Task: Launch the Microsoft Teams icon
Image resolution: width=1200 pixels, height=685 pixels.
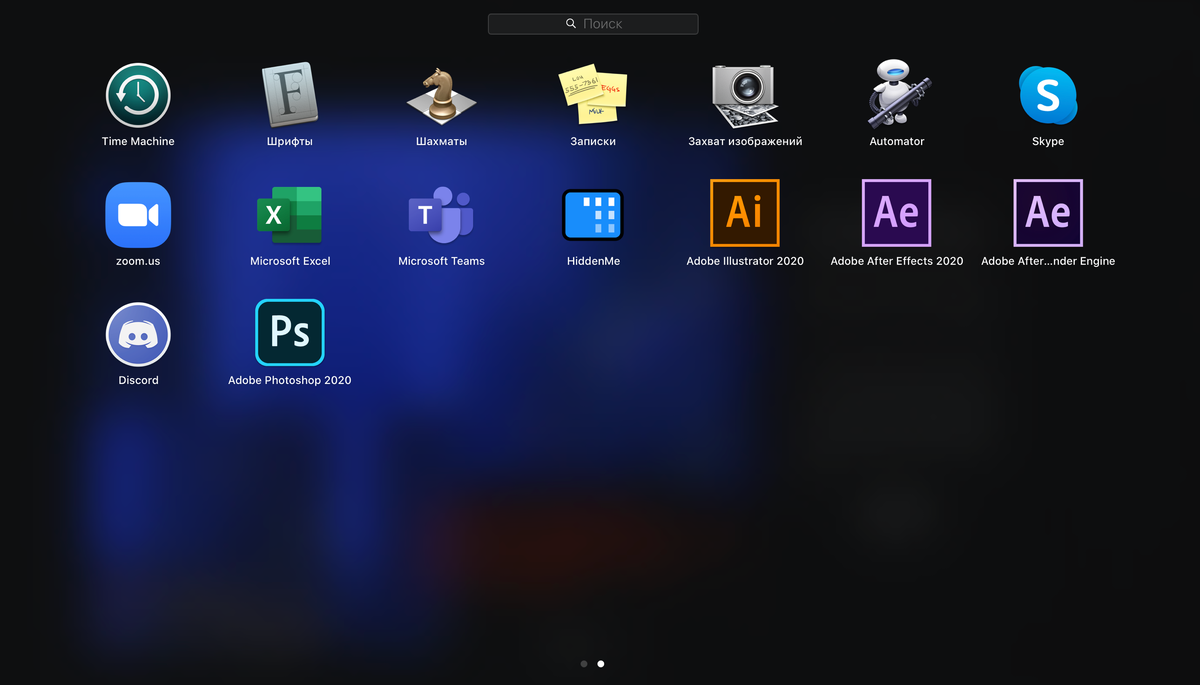Action: point(441,214)
